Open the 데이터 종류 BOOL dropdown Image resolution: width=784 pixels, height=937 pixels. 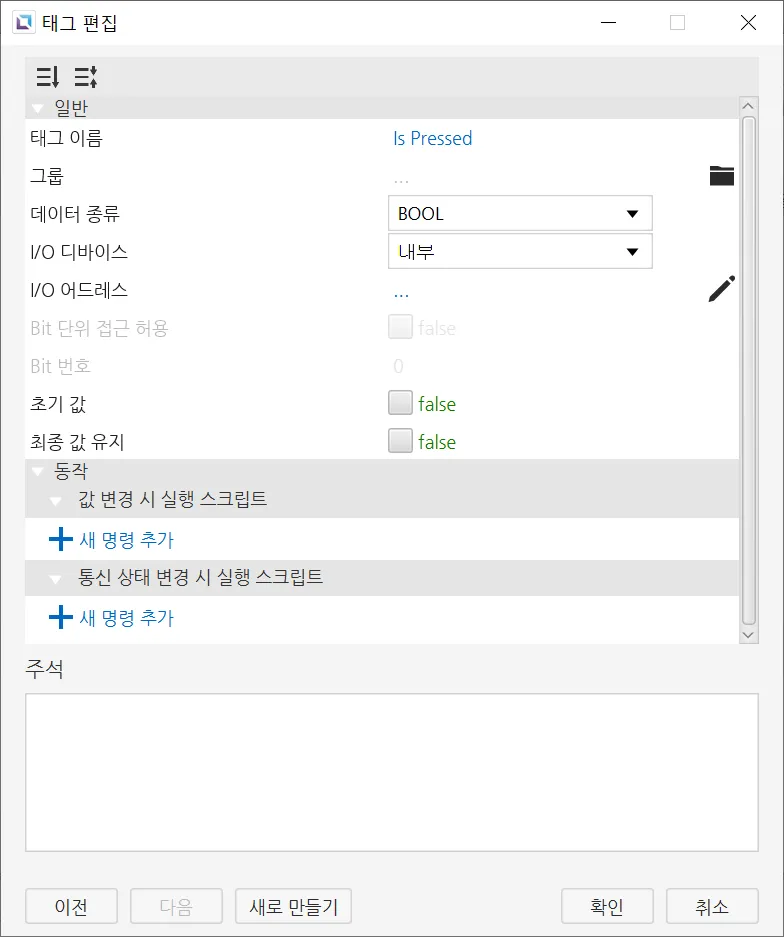coord(520,214)
